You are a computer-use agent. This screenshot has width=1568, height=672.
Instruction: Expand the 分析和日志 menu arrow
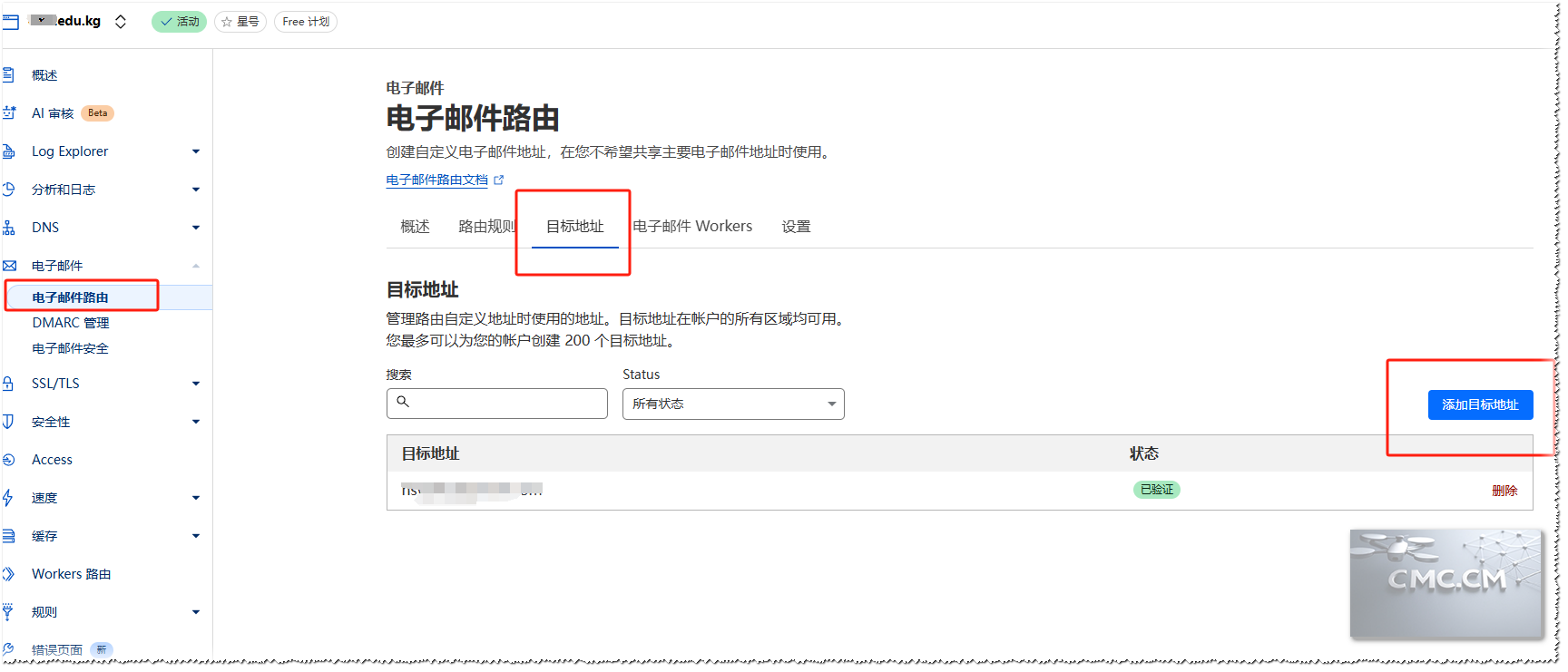pos(195,190)
